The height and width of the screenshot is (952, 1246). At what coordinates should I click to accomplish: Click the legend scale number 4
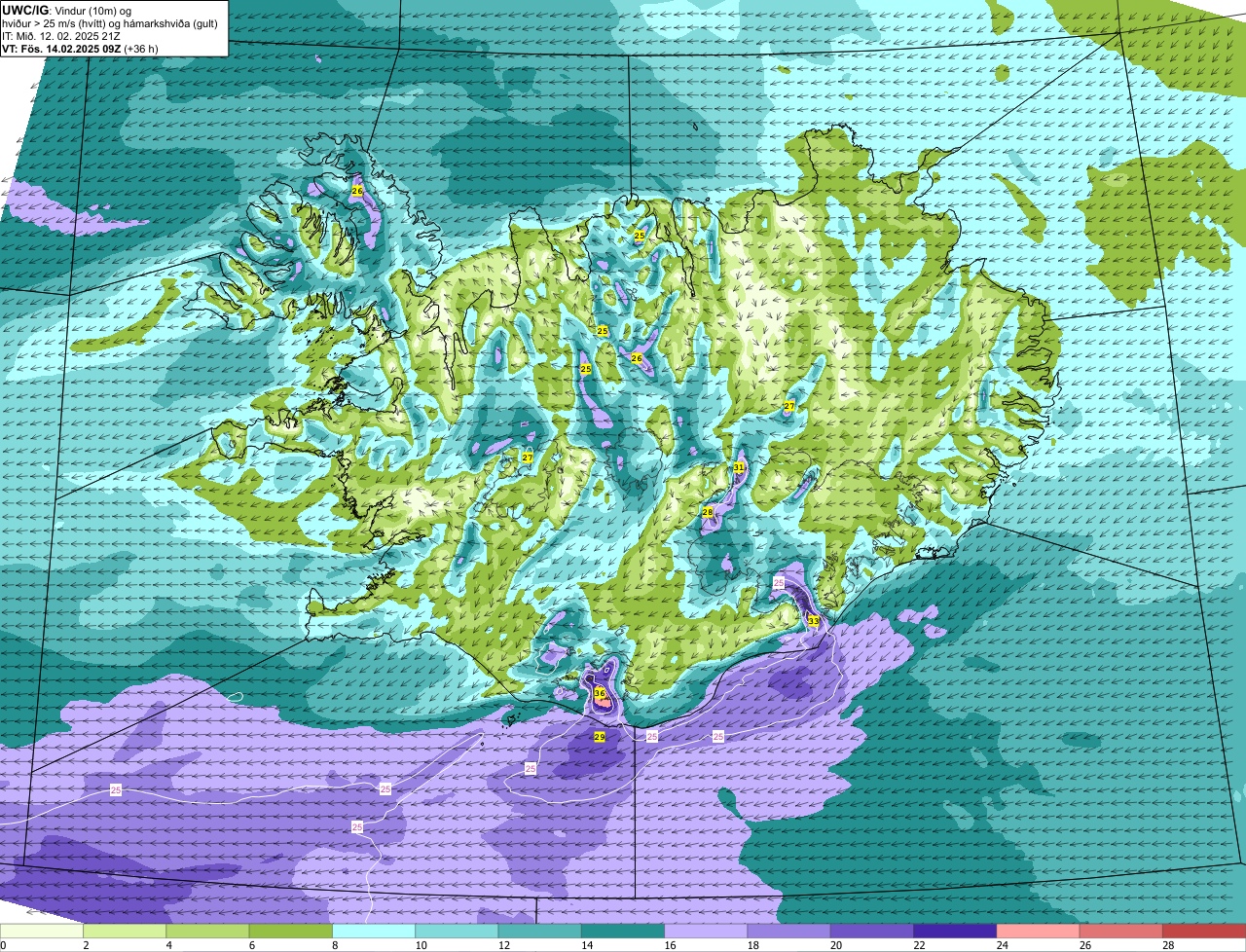[168, 945]
